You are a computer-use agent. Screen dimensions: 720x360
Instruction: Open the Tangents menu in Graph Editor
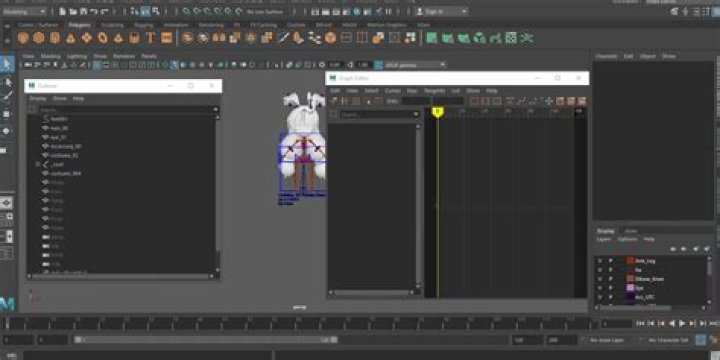[x=434, y=91]
